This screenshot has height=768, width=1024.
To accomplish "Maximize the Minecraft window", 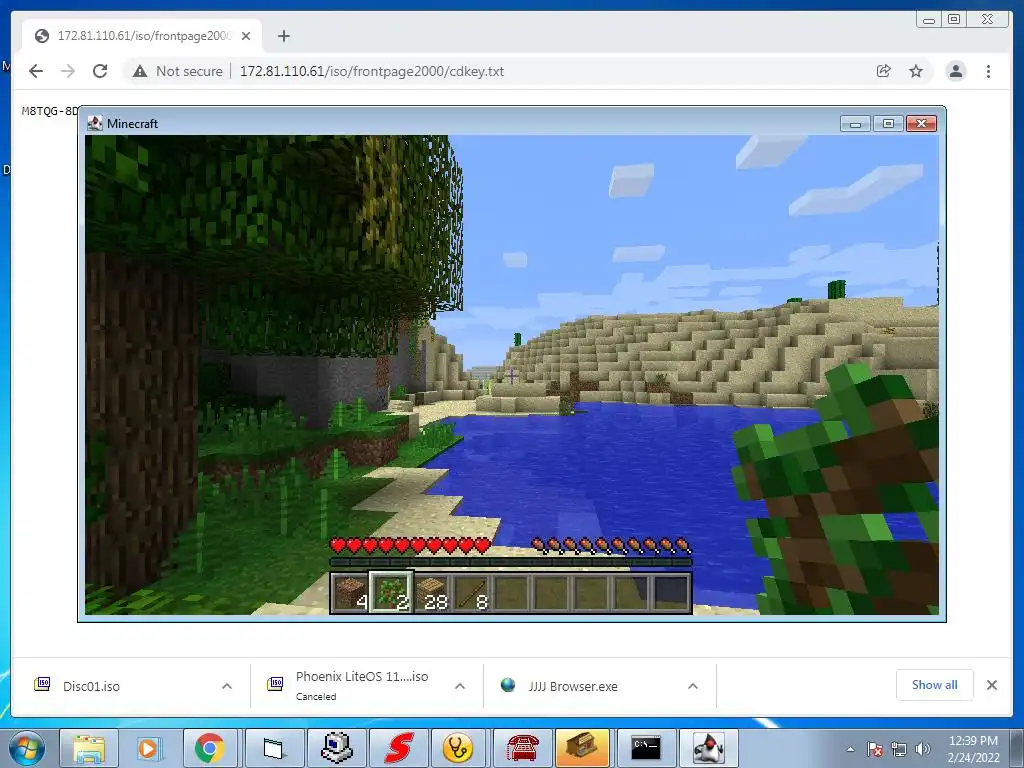I will pos(888,123).
